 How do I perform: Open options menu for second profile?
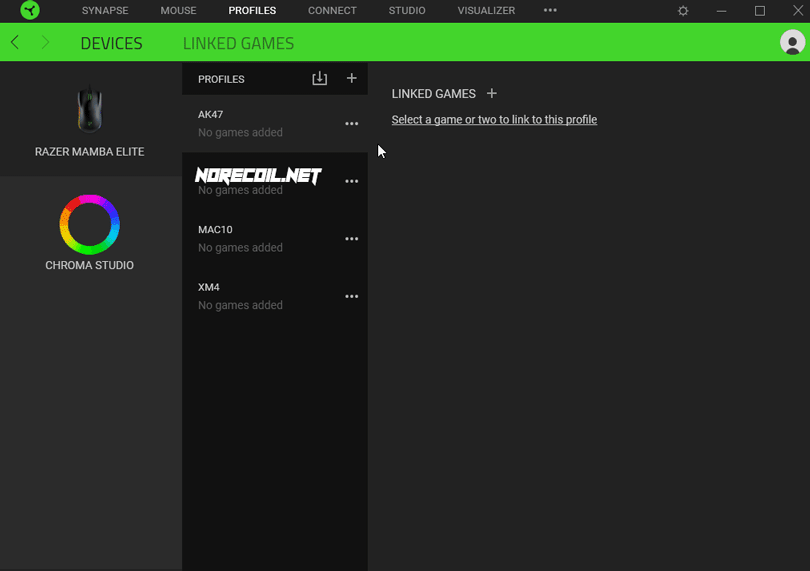[x=352, y=181]
